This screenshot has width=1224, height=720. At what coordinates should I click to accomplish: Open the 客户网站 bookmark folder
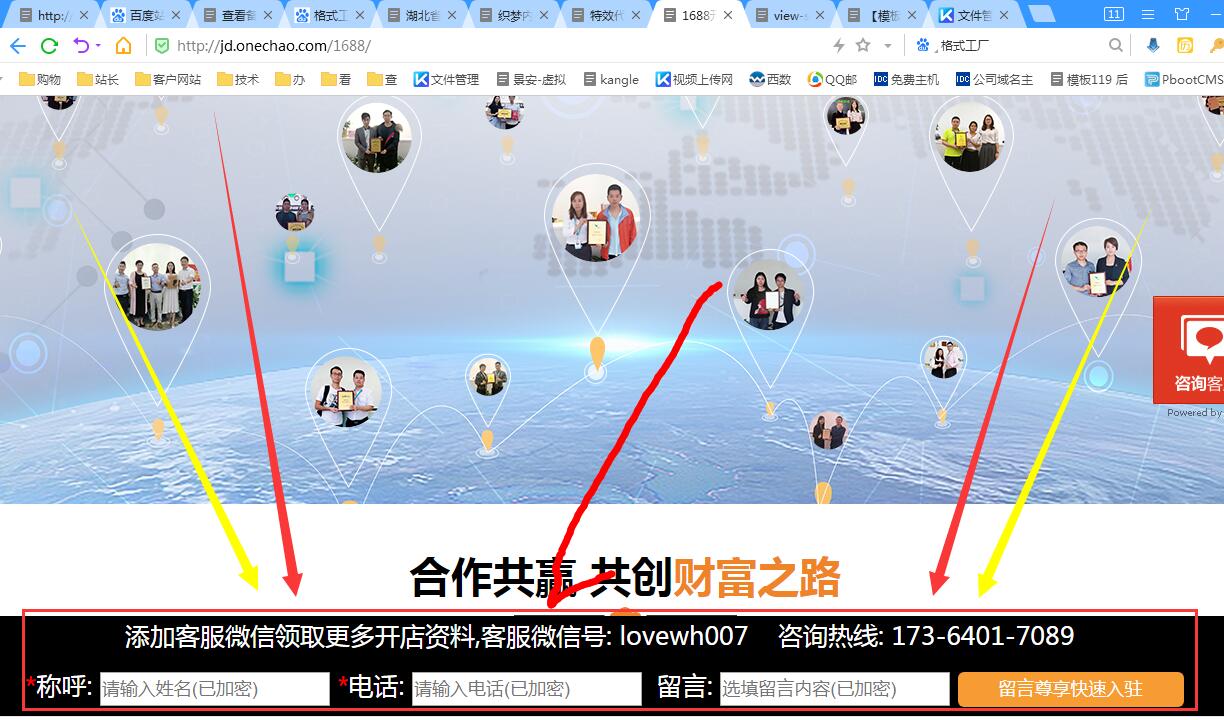tap(168, 79)
